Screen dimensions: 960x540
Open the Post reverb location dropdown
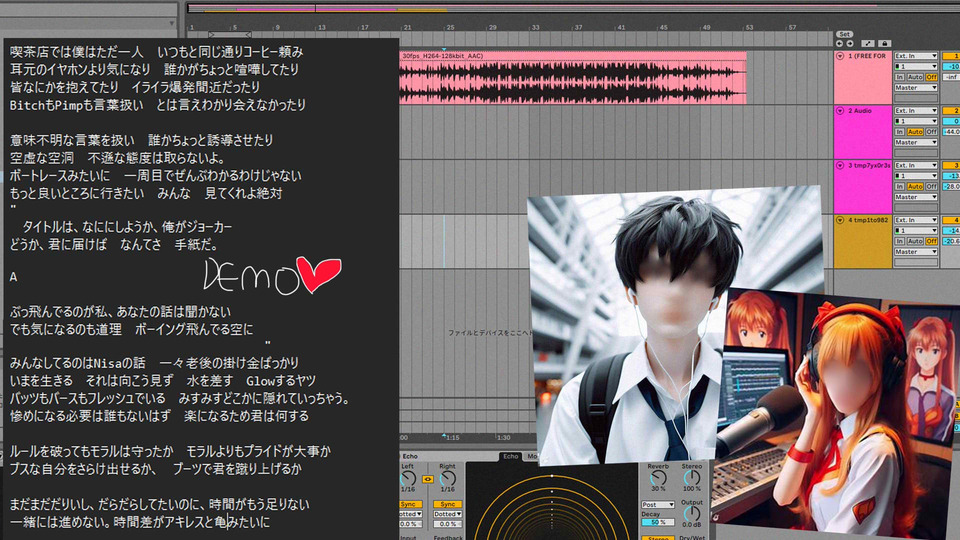(x=658, y=504)
